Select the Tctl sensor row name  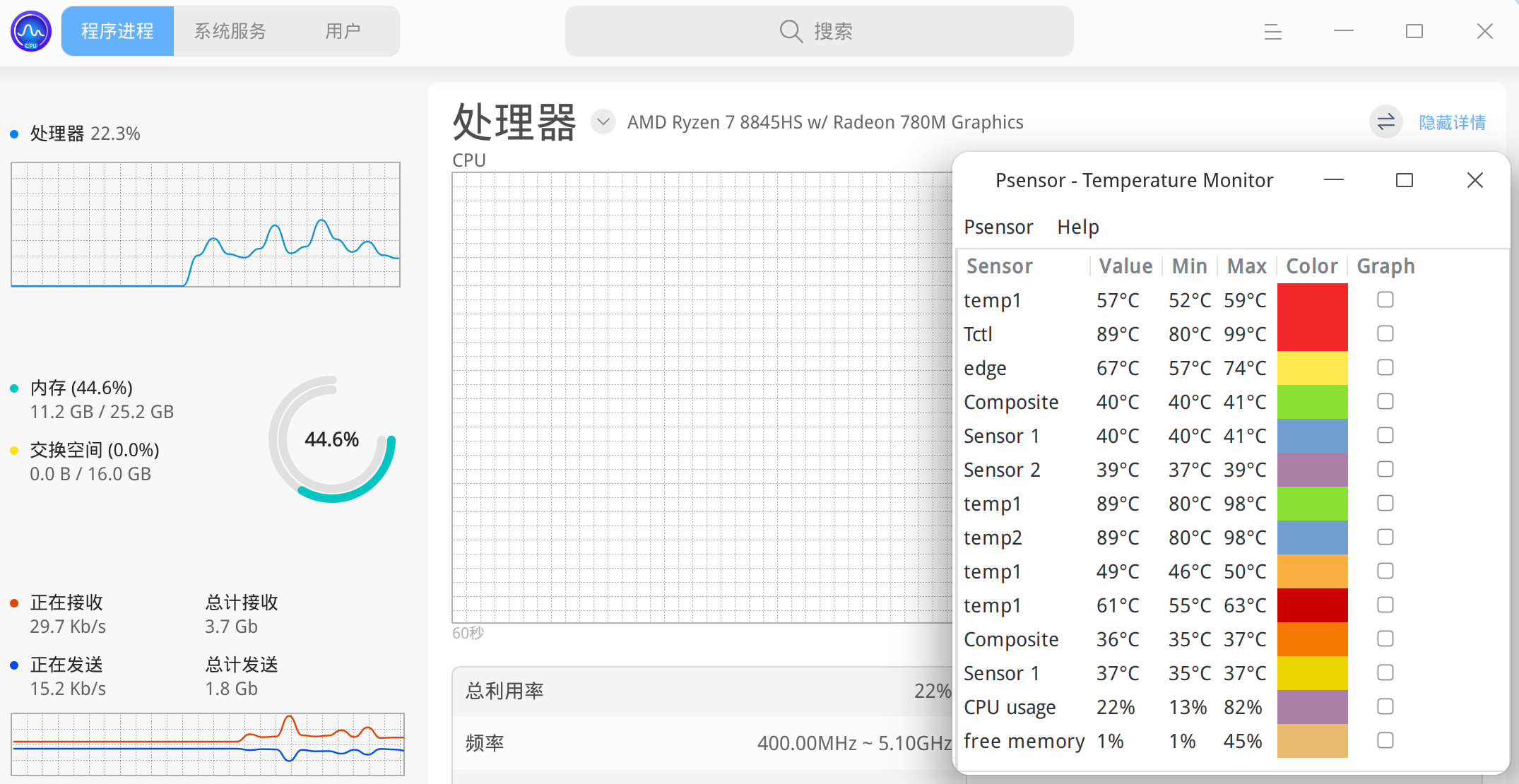point(978,334)
